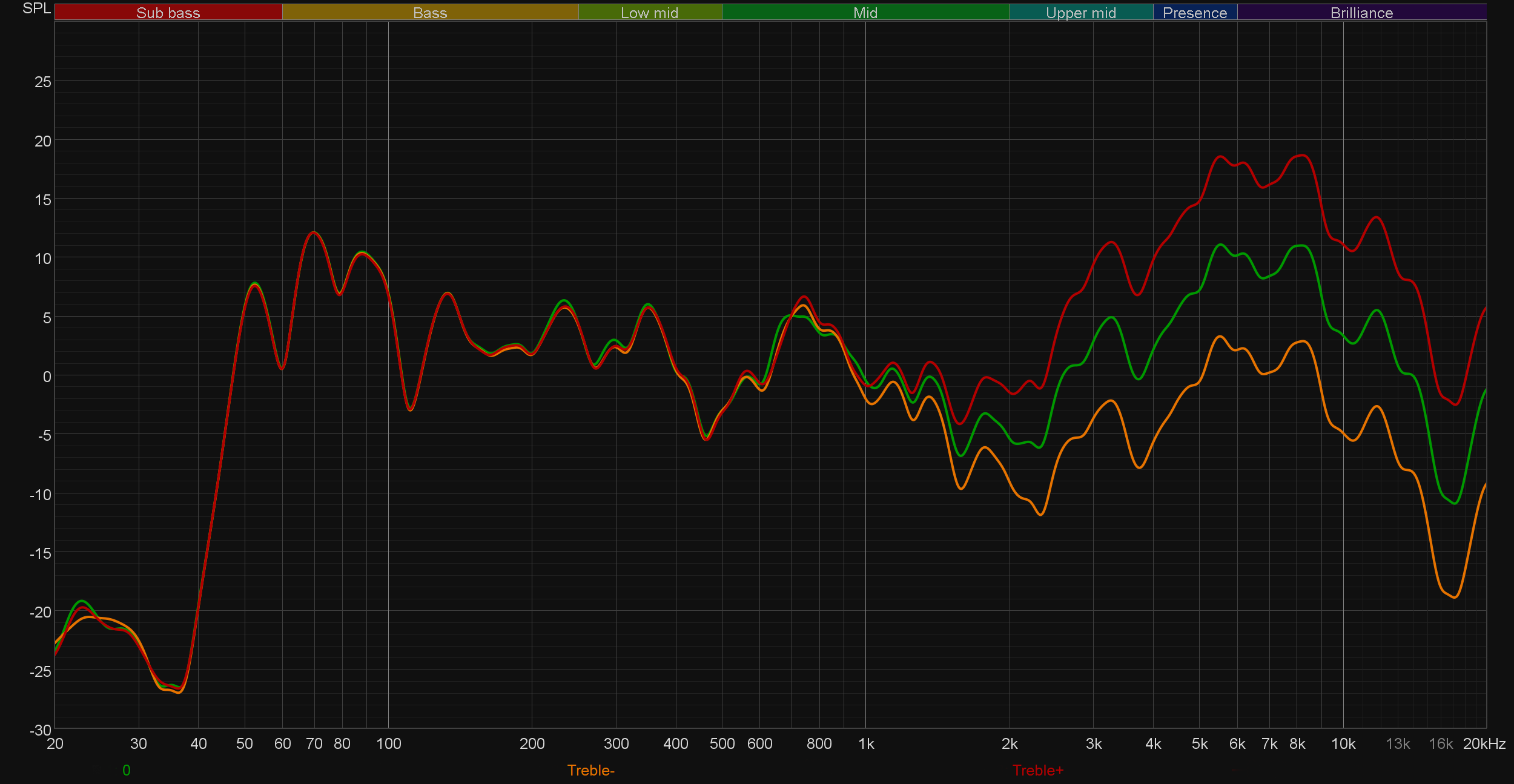Toggle the green 0 trace legend label
Screen dimensions: 1514x784
click(x=126, y=770)
